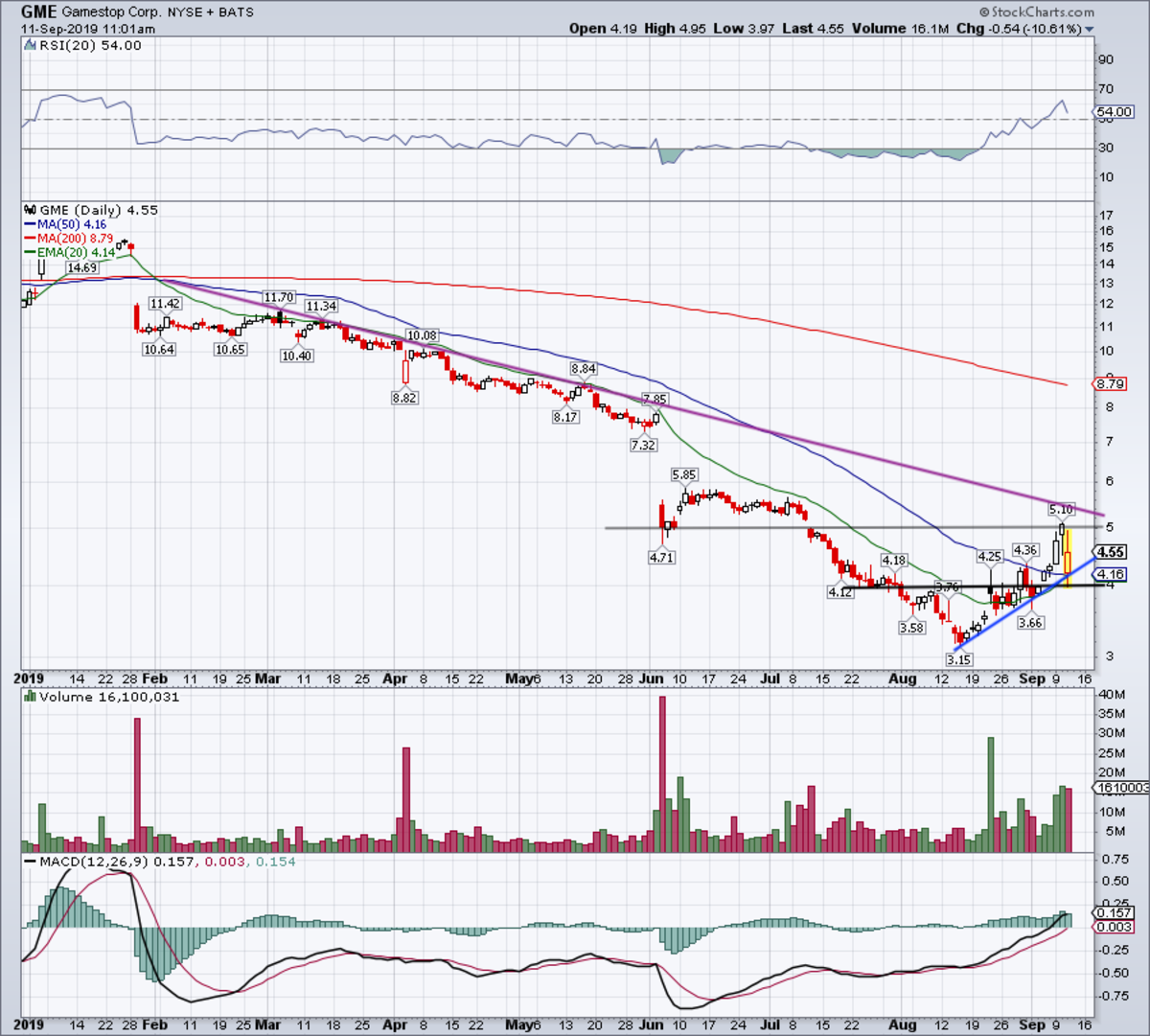The width and height of the screenshot is (1150, 1036).
Task: Click the 11.42 price annotation
Action: [165, 304]
